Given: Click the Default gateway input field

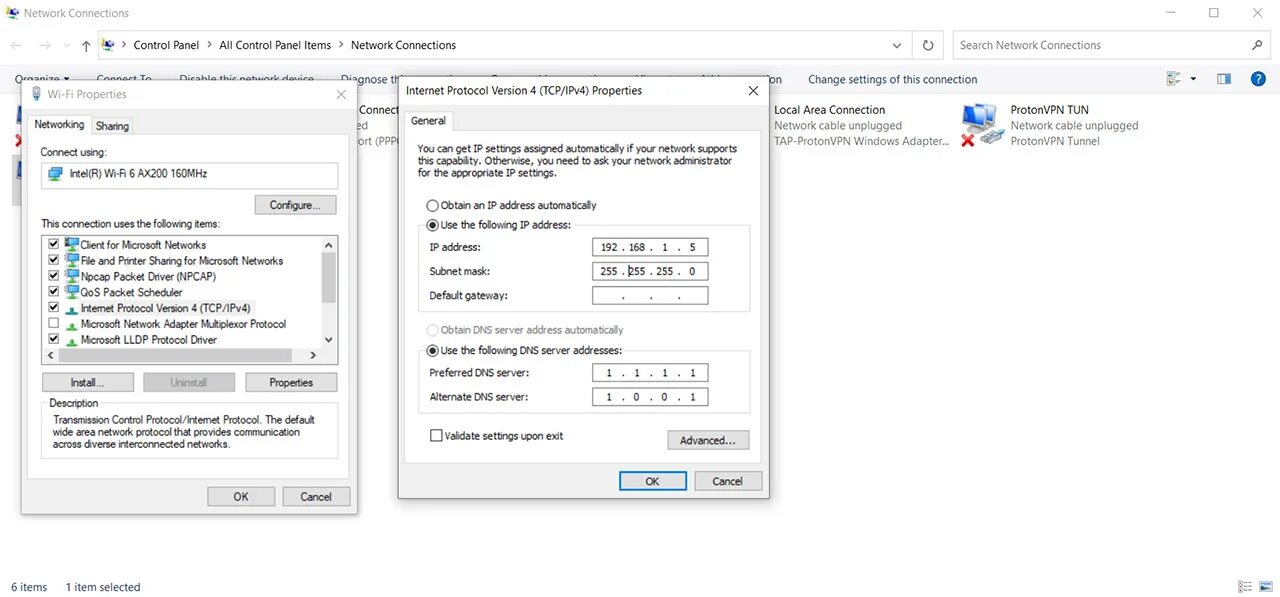Looking at the screenshot, I should 650,296.
